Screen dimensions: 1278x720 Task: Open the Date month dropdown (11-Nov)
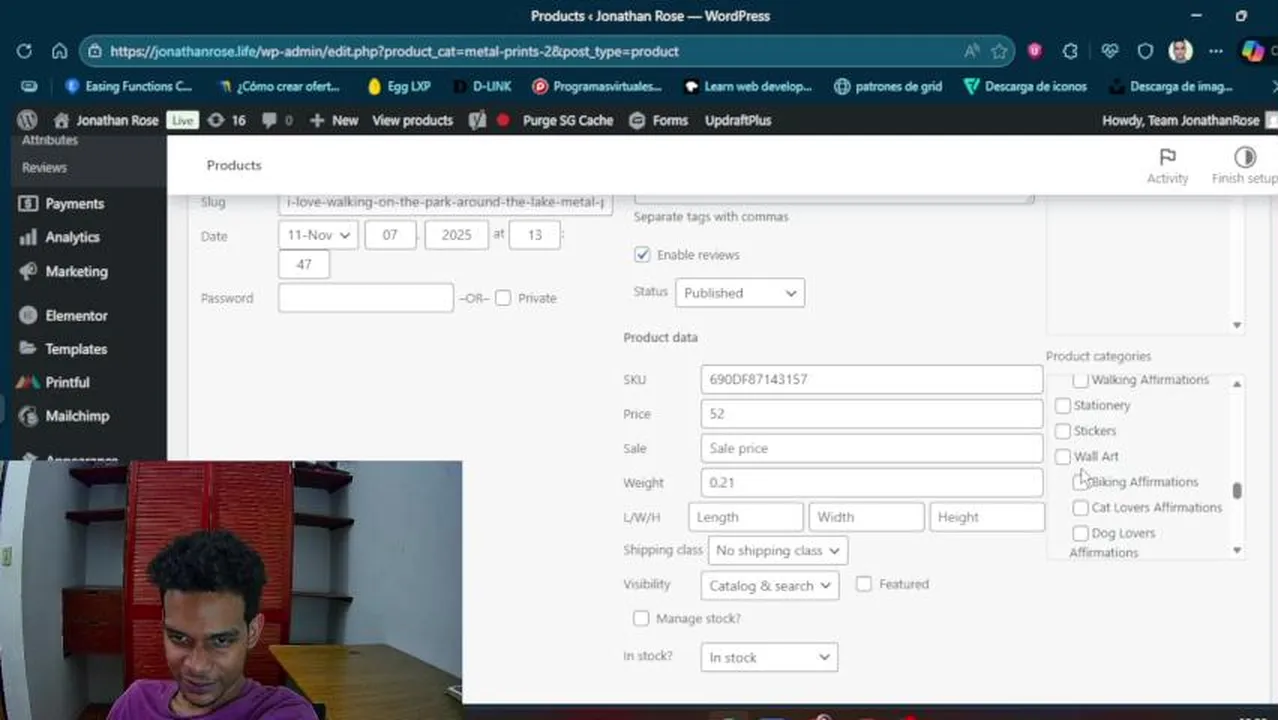click(x=318, y=235)
